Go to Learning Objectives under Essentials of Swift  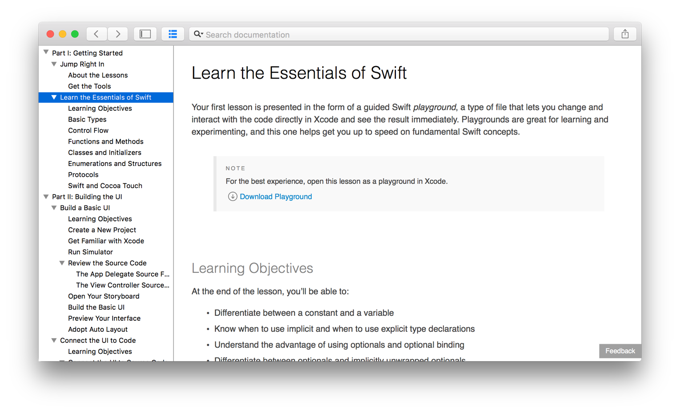(x=100, y=108)
